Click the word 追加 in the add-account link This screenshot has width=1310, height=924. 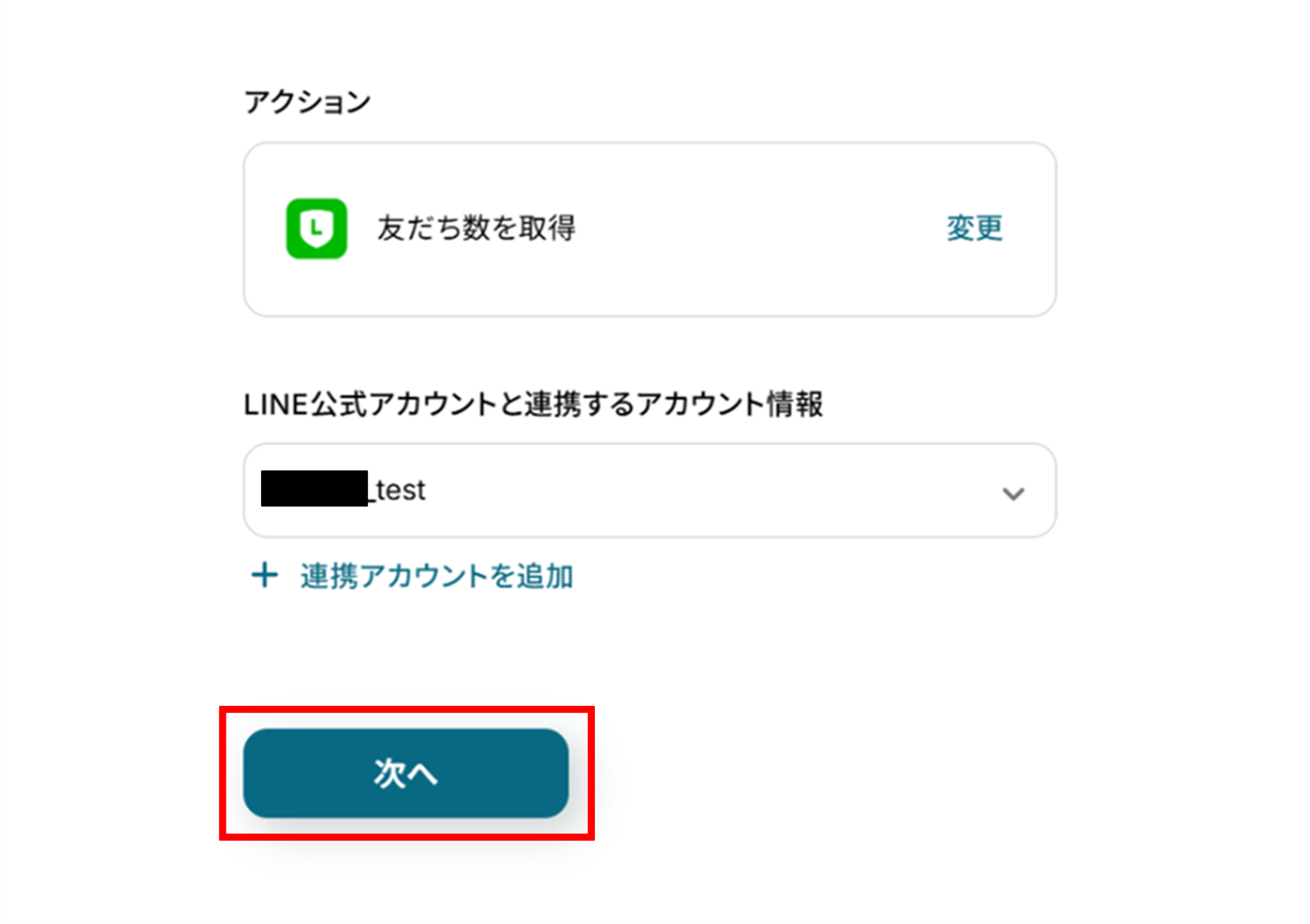click(x=545, y=576)
